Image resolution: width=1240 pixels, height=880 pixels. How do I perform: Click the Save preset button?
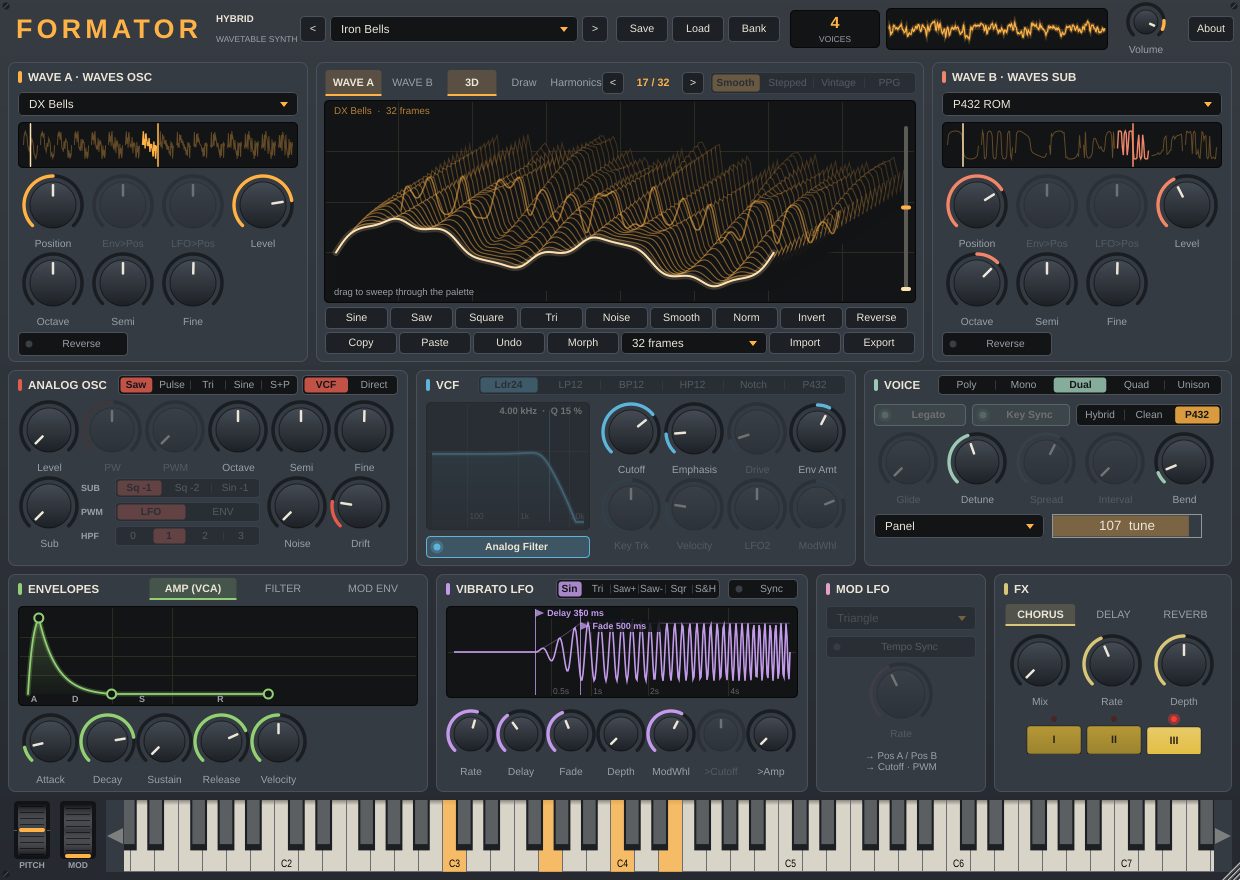click(x=642, y=29)
